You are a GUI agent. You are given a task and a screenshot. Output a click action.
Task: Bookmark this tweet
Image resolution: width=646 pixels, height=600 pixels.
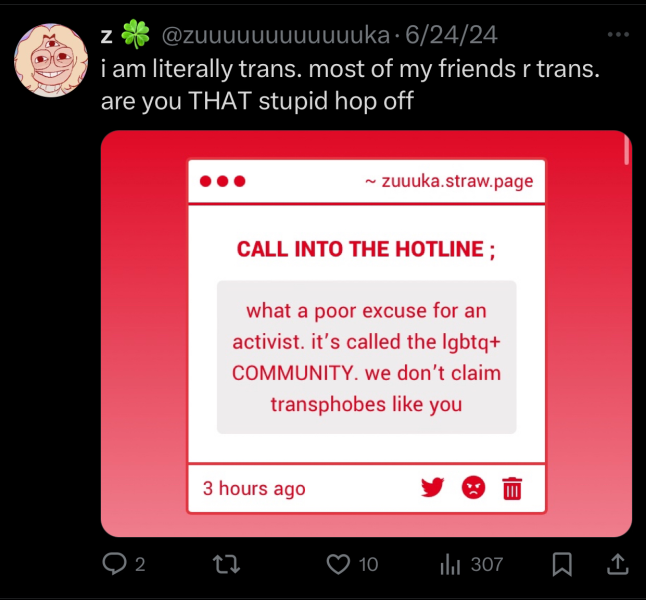point(562,564)
